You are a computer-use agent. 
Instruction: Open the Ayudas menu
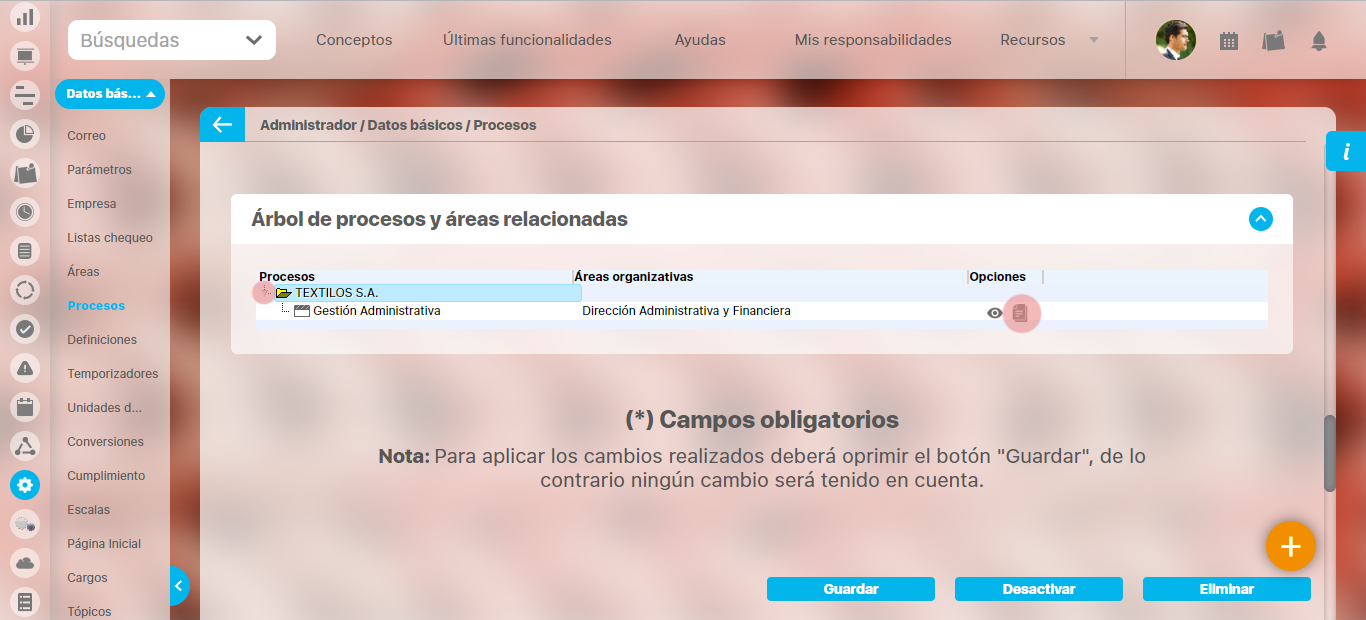coord(700,40)
